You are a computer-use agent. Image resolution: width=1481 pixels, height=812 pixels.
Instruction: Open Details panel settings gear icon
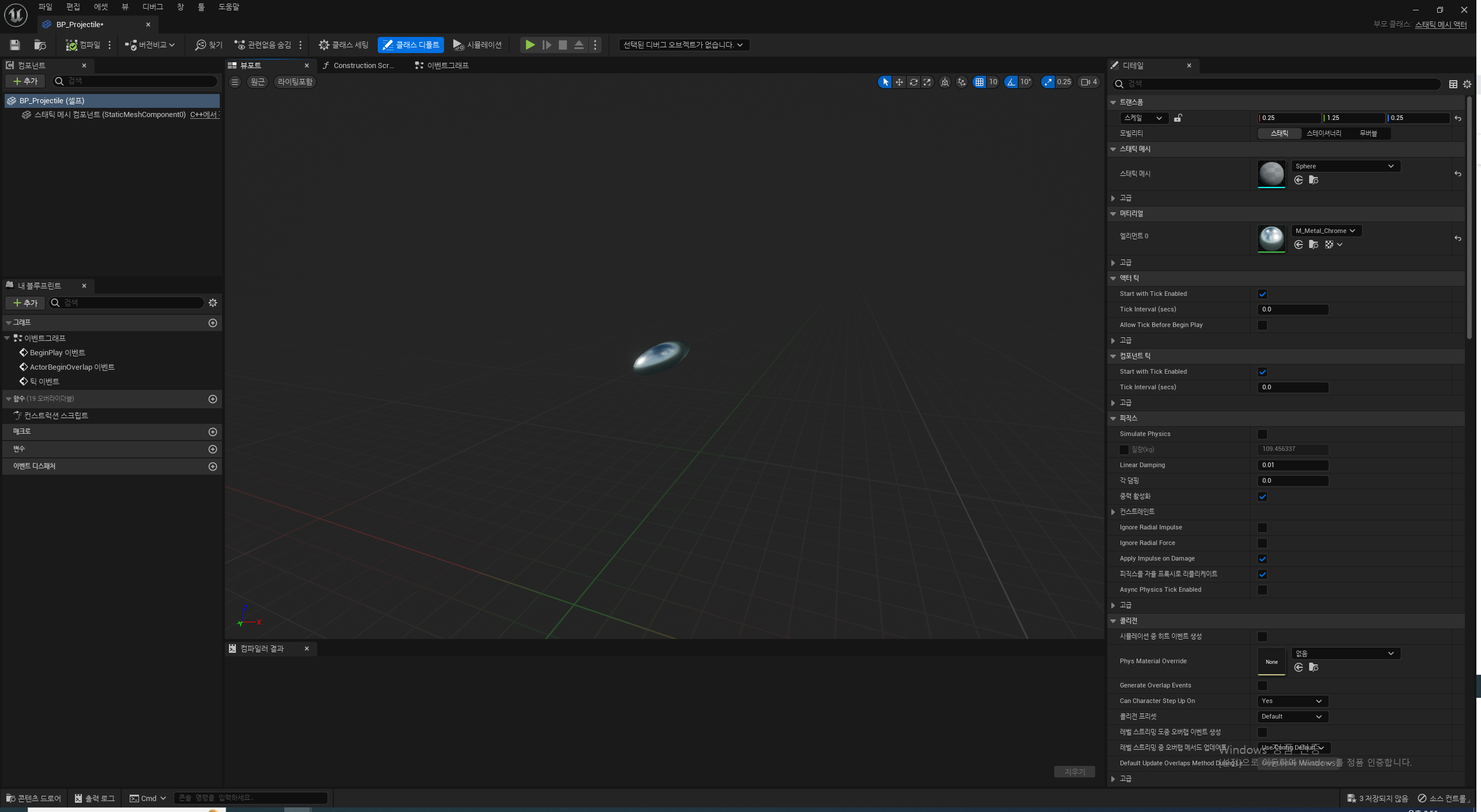pos(1467,84)
